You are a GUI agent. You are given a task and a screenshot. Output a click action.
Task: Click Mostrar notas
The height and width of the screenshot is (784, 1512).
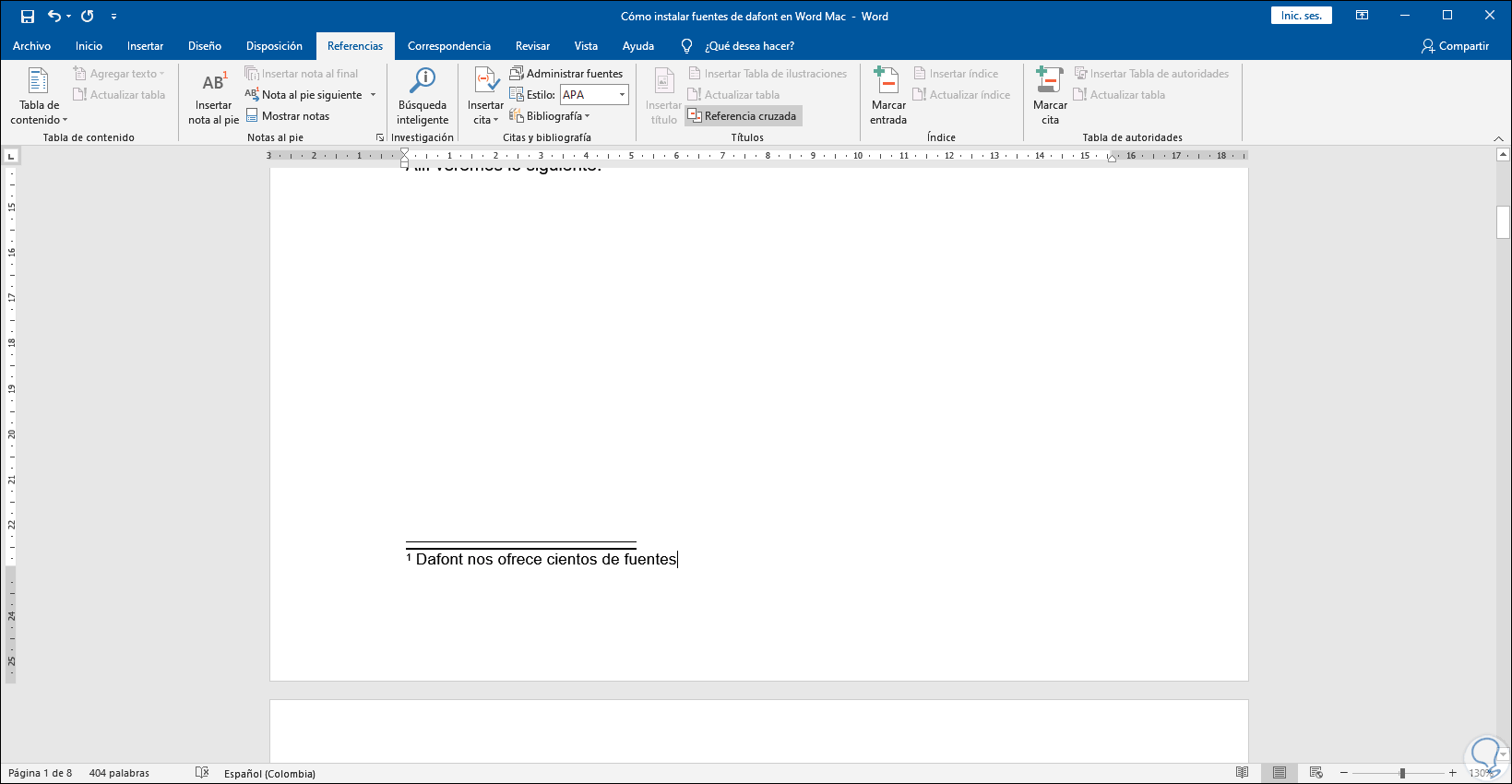pyautogui.click(x=287, y=116)
